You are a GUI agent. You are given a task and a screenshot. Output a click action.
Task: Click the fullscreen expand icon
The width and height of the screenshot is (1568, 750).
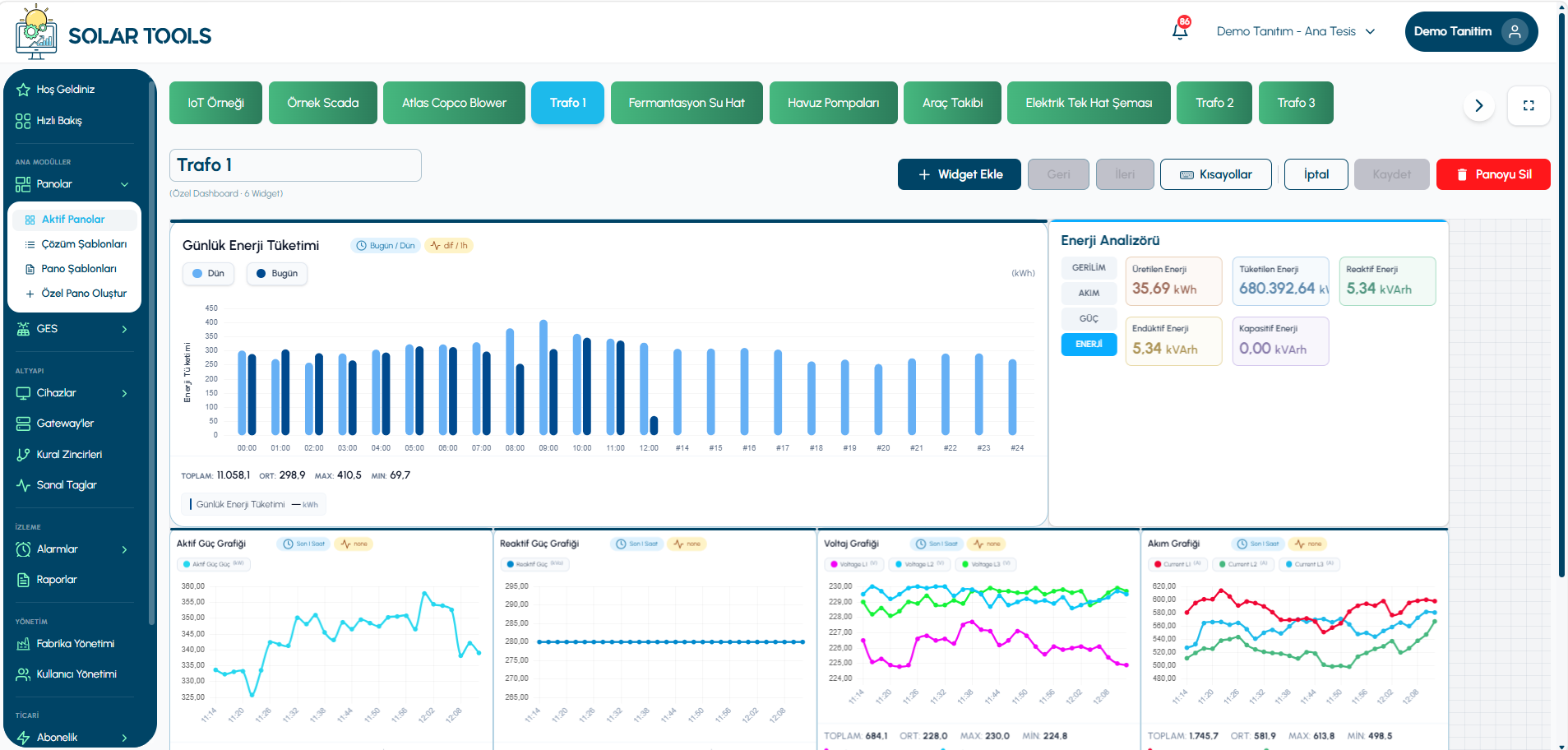point(1529,105)
